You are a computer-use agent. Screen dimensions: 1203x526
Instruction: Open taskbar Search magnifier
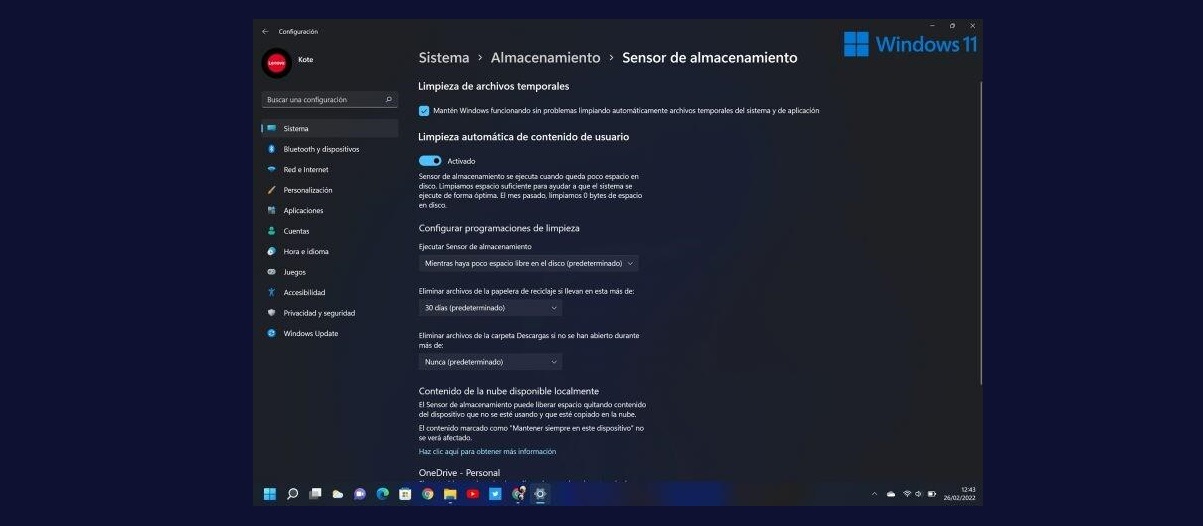pyautogui.click(x=293, y=493)
